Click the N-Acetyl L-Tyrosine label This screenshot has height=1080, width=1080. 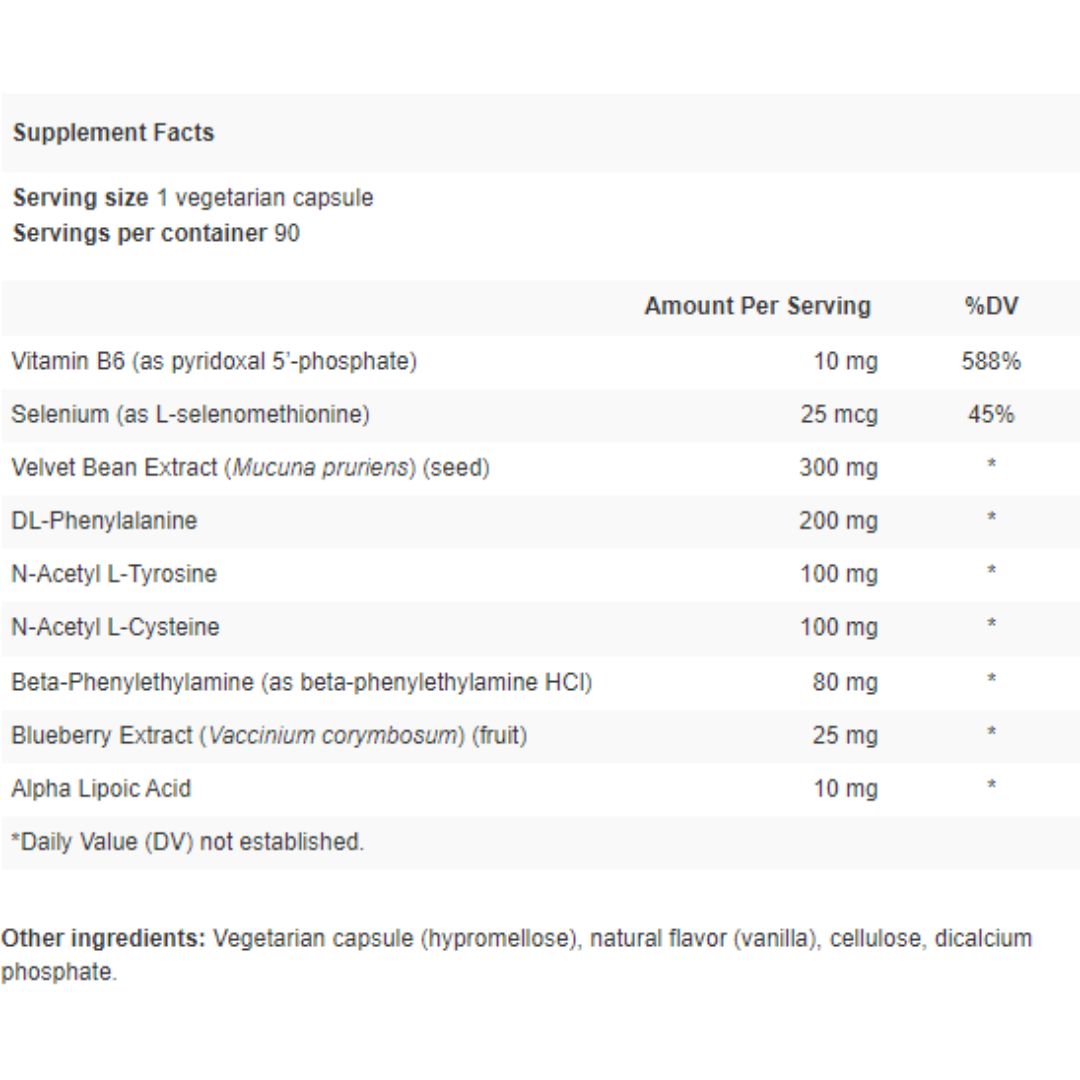click(x=114, y=574)
